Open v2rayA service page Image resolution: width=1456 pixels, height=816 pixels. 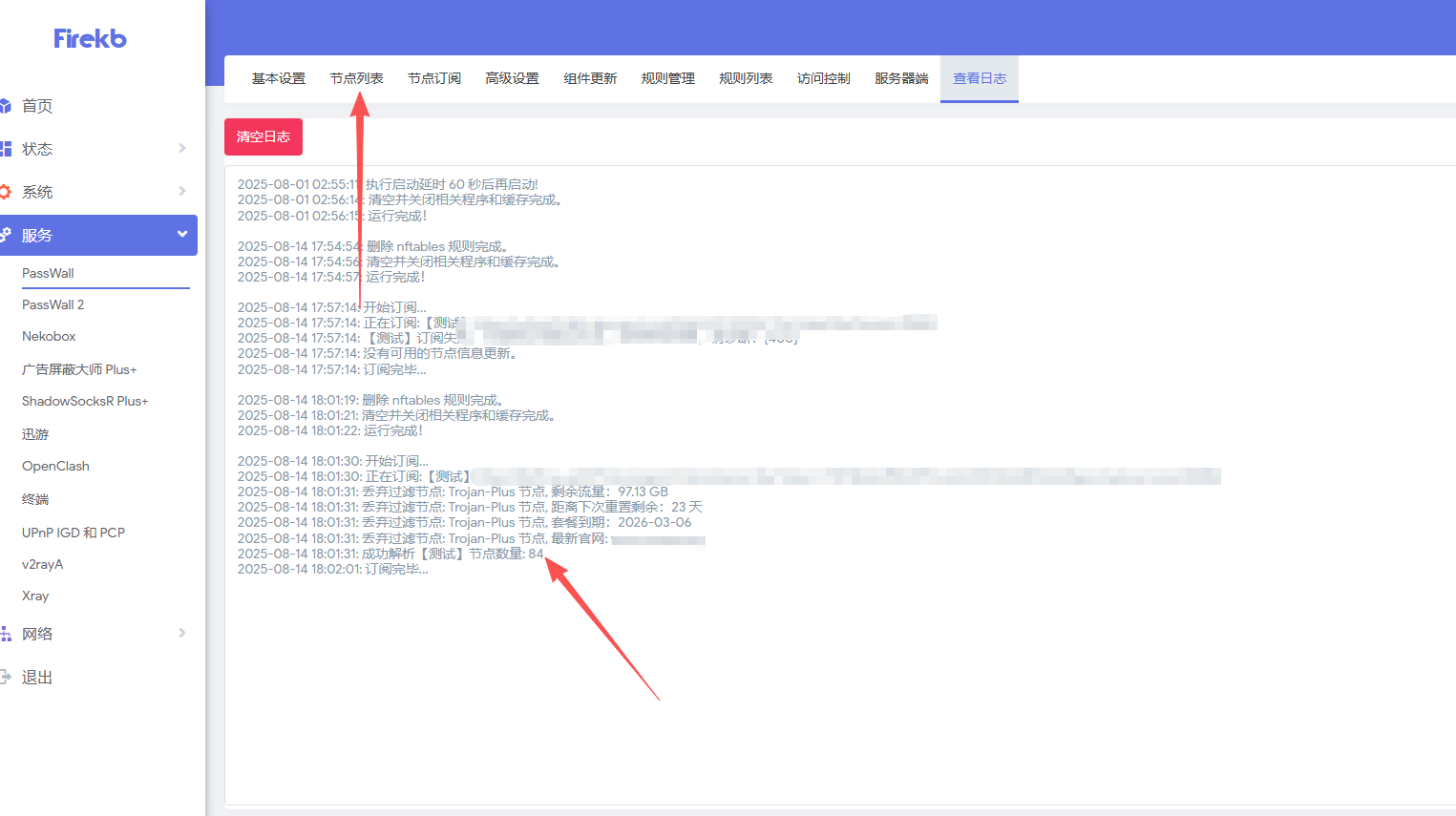(x=42, y=564)
